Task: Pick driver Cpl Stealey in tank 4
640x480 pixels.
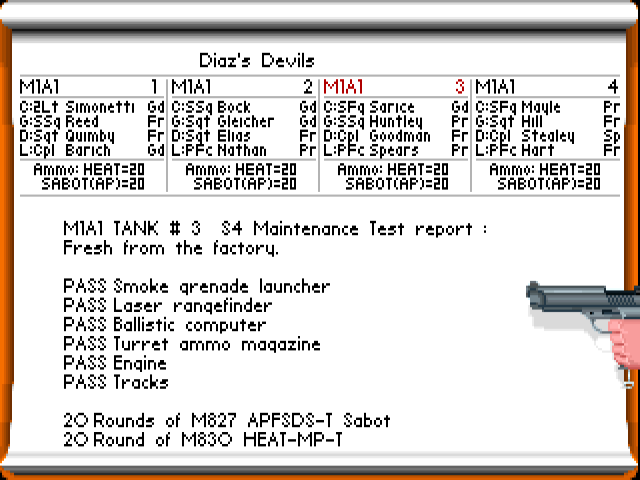Action: pyautogui.click(x=525, y=136)
